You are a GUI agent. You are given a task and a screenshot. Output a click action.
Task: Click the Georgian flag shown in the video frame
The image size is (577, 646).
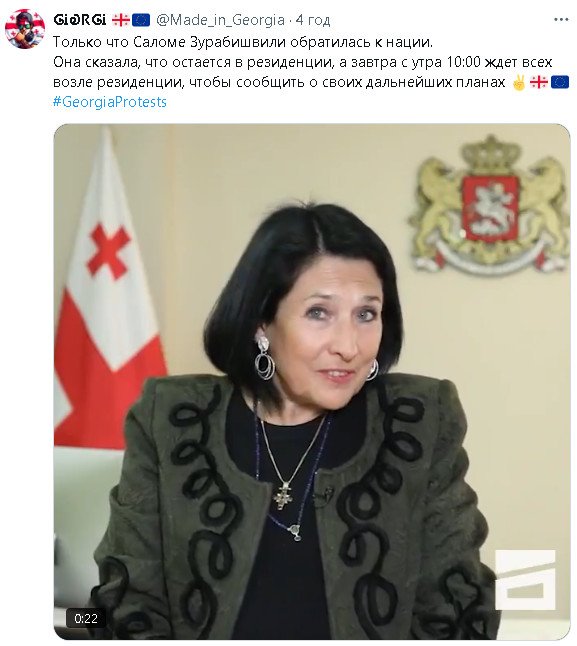coord(107,288)
